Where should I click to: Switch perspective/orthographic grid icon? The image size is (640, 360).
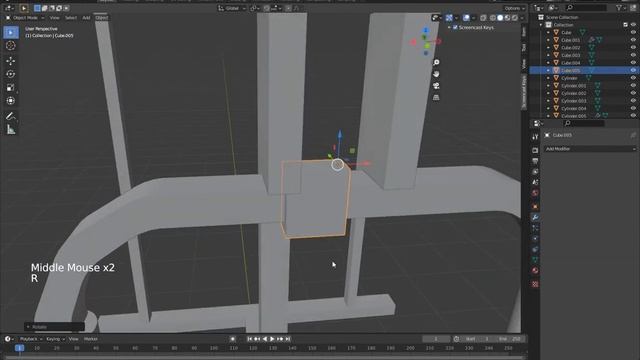pos(436,97)
